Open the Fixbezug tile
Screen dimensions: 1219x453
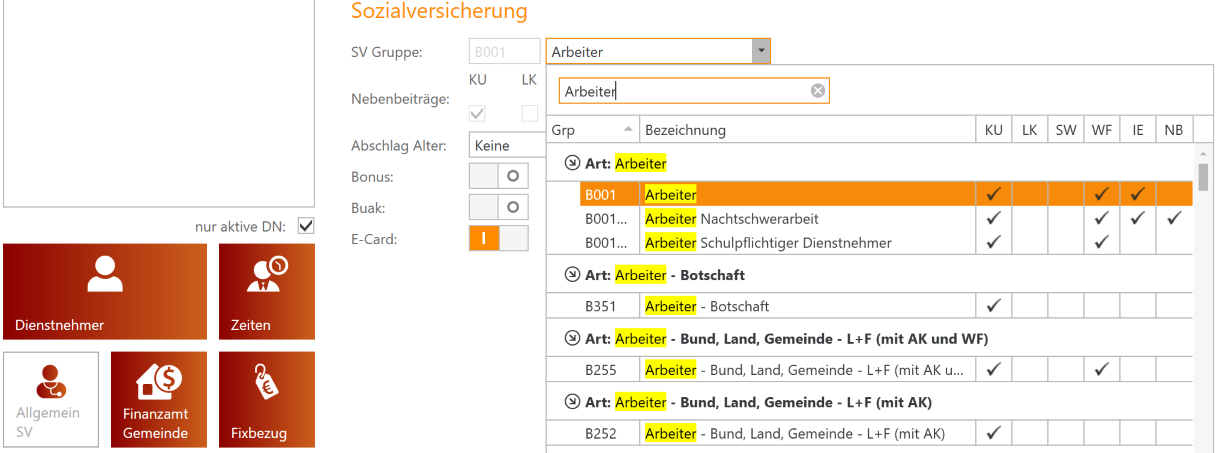click(x=267, y=399)
